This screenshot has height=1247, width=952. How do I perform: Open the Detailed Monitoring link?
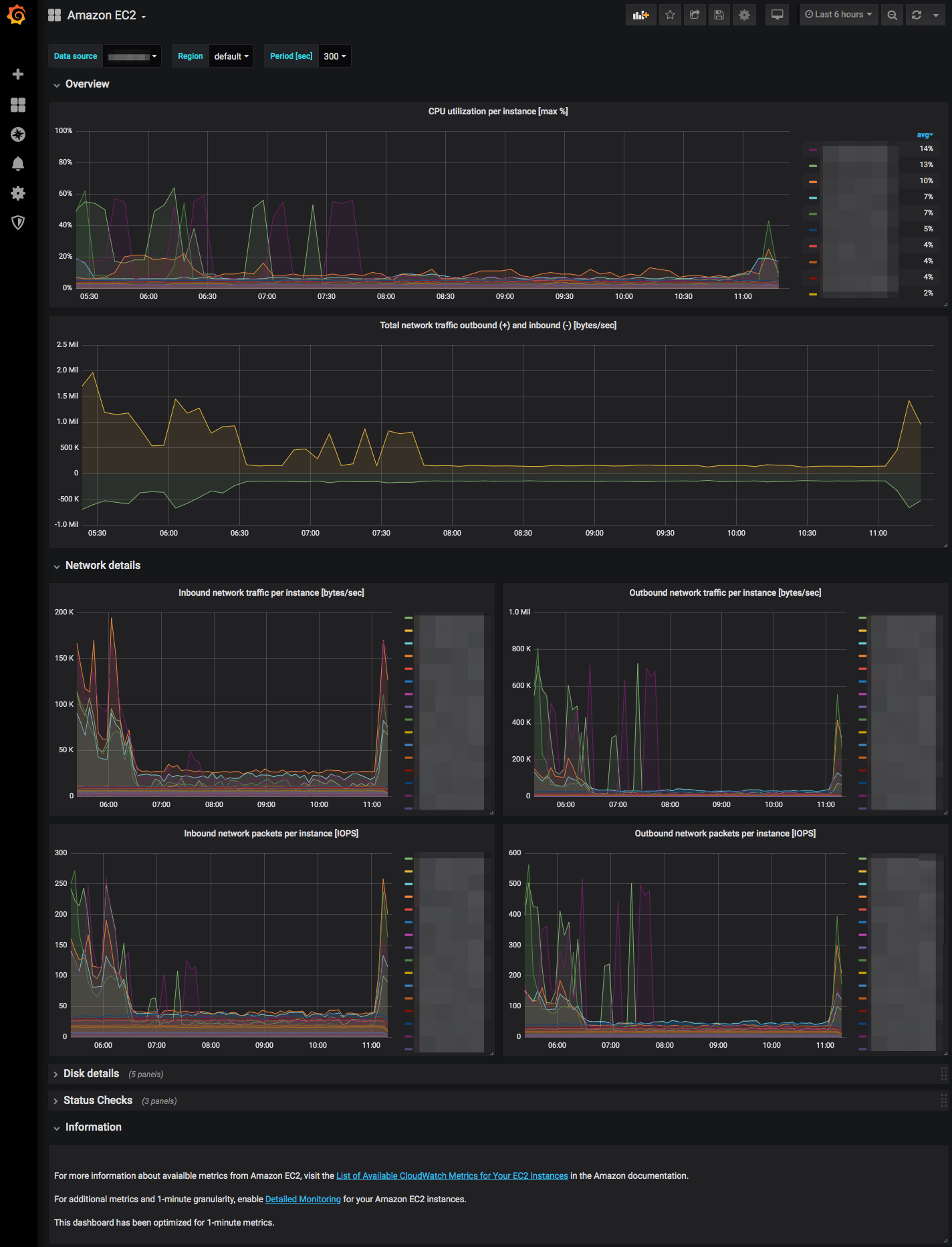[303, 1200]
